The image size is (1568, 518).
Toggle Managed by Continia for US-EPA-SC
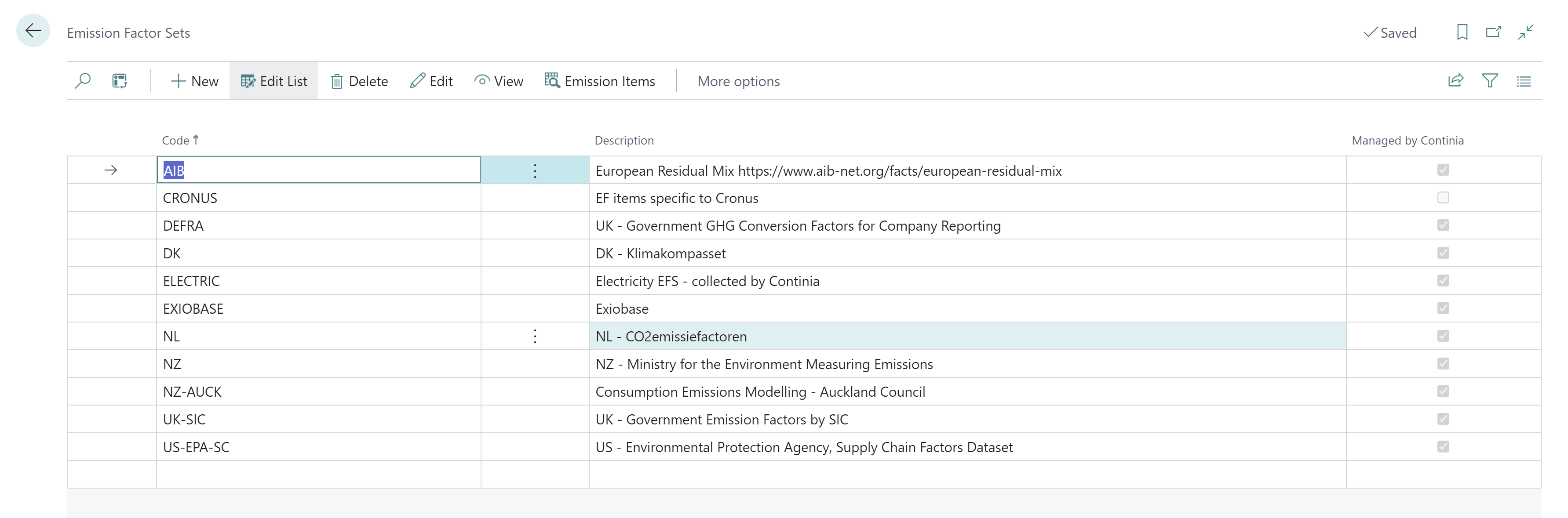click(x=1443, y=446)
